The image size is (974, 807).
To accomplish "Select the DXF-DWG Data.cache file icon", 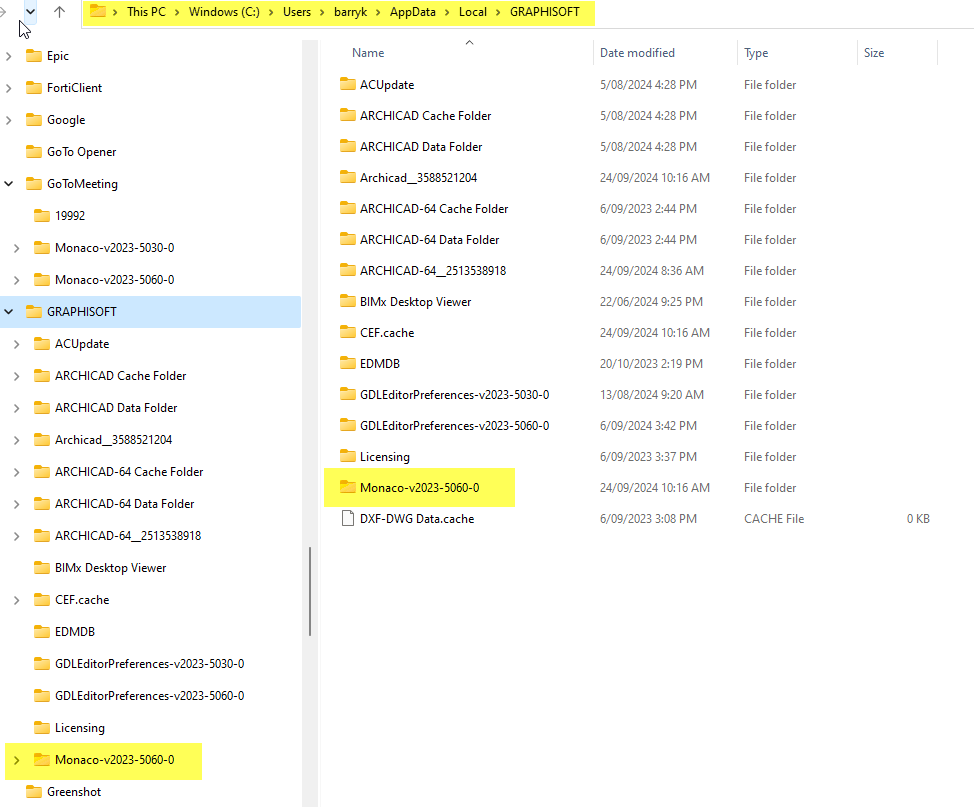I will [x=348, y=518].
